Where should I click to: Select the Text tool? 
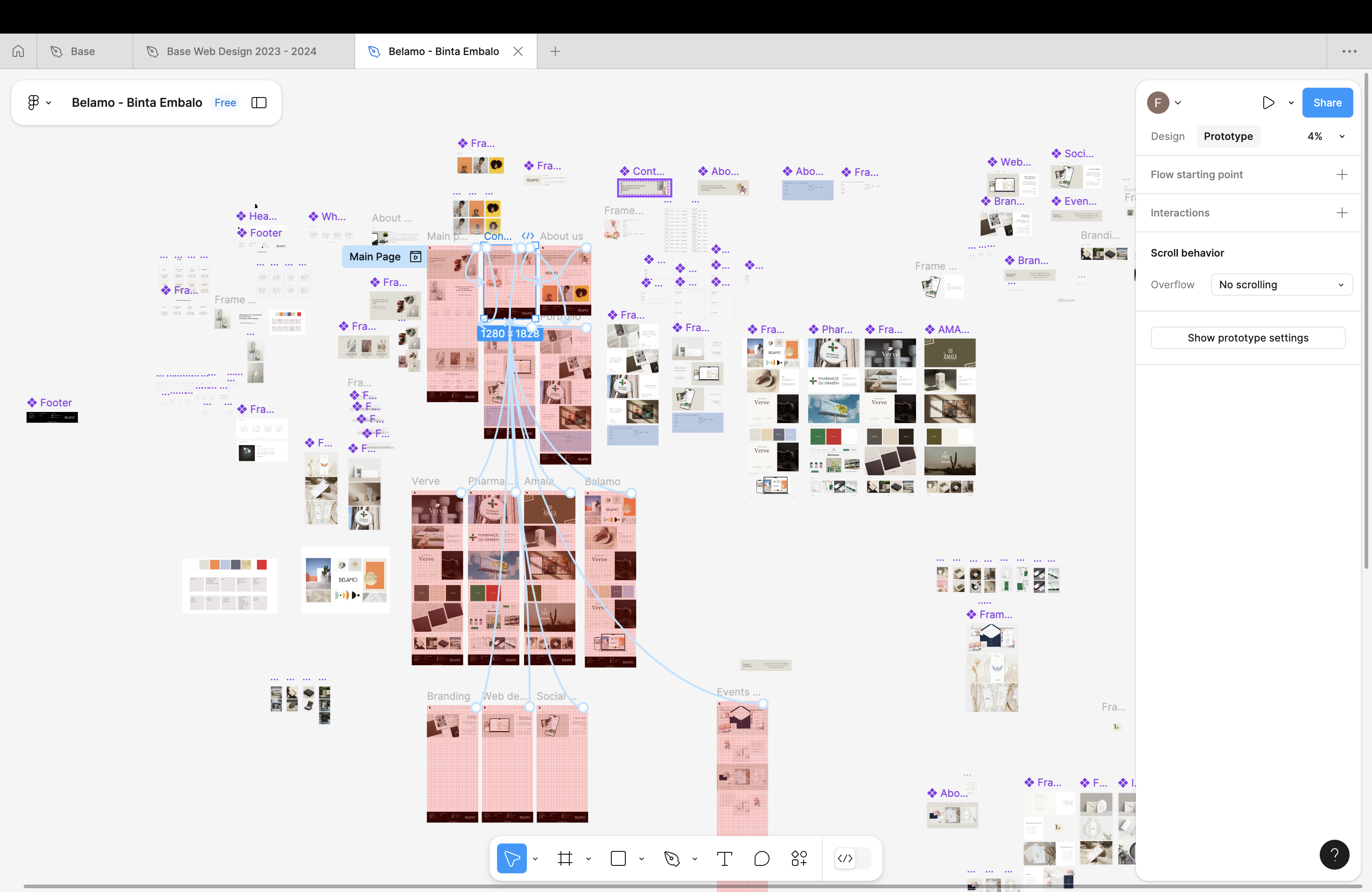coord(724,858)
